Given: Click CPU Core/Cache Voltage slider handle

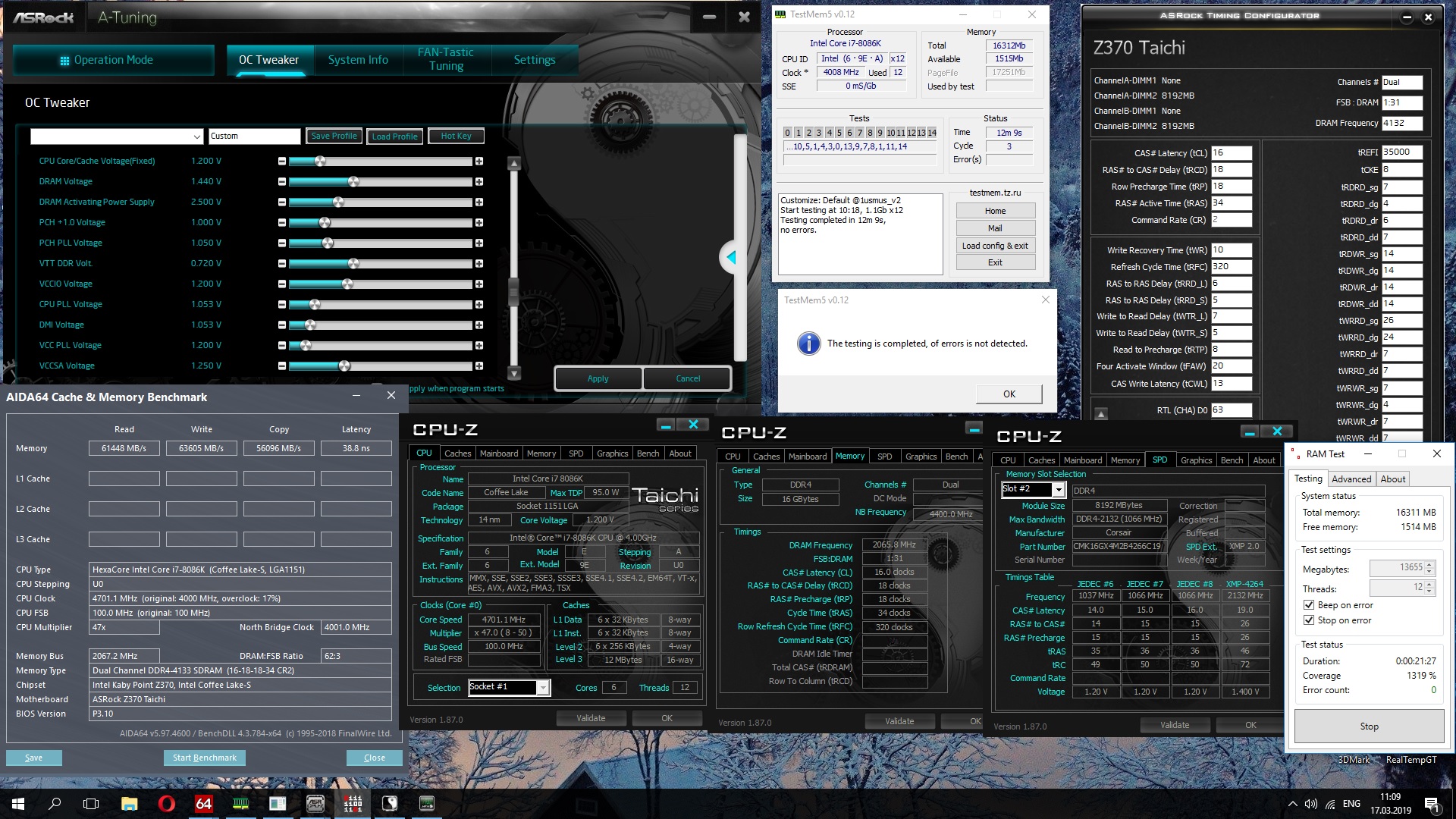Looking at the screenshot, I should pos(320,162).
